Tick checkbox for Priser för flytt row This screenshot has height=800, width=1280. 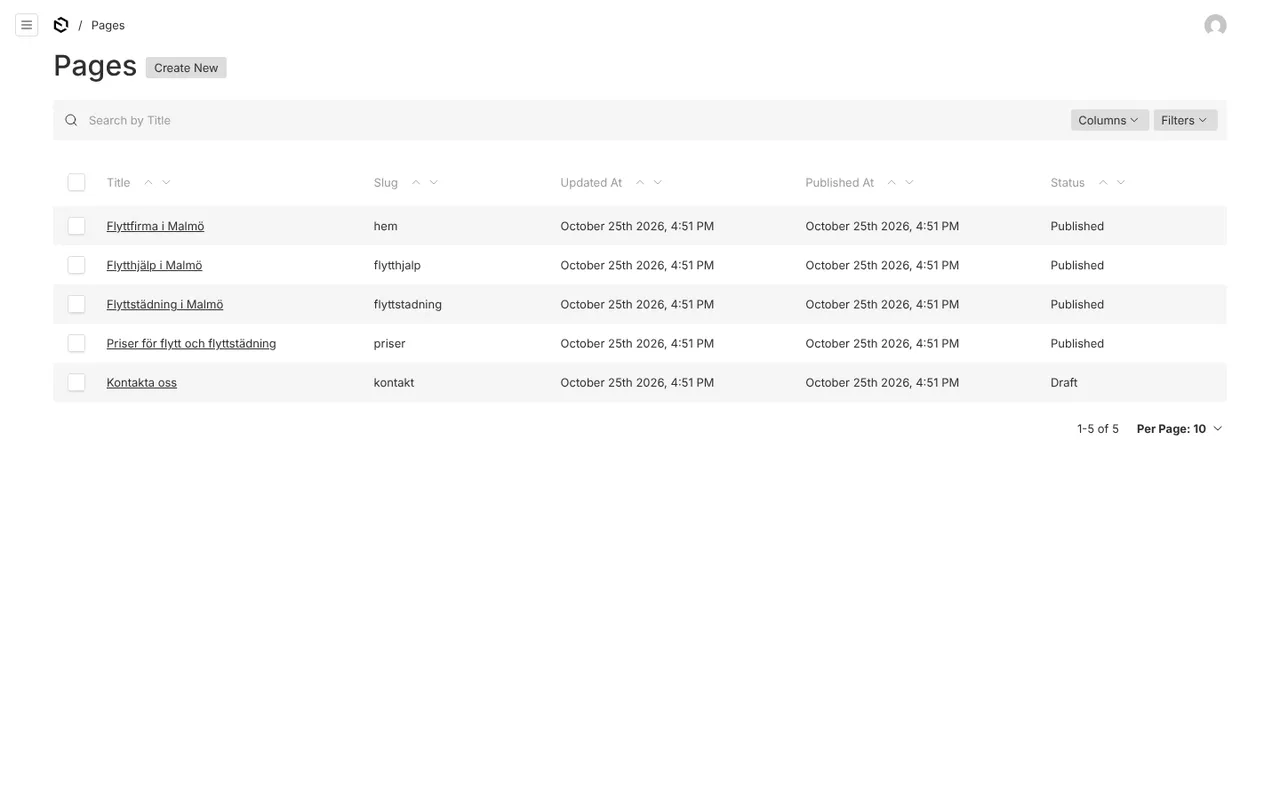(x=77, y=343)
